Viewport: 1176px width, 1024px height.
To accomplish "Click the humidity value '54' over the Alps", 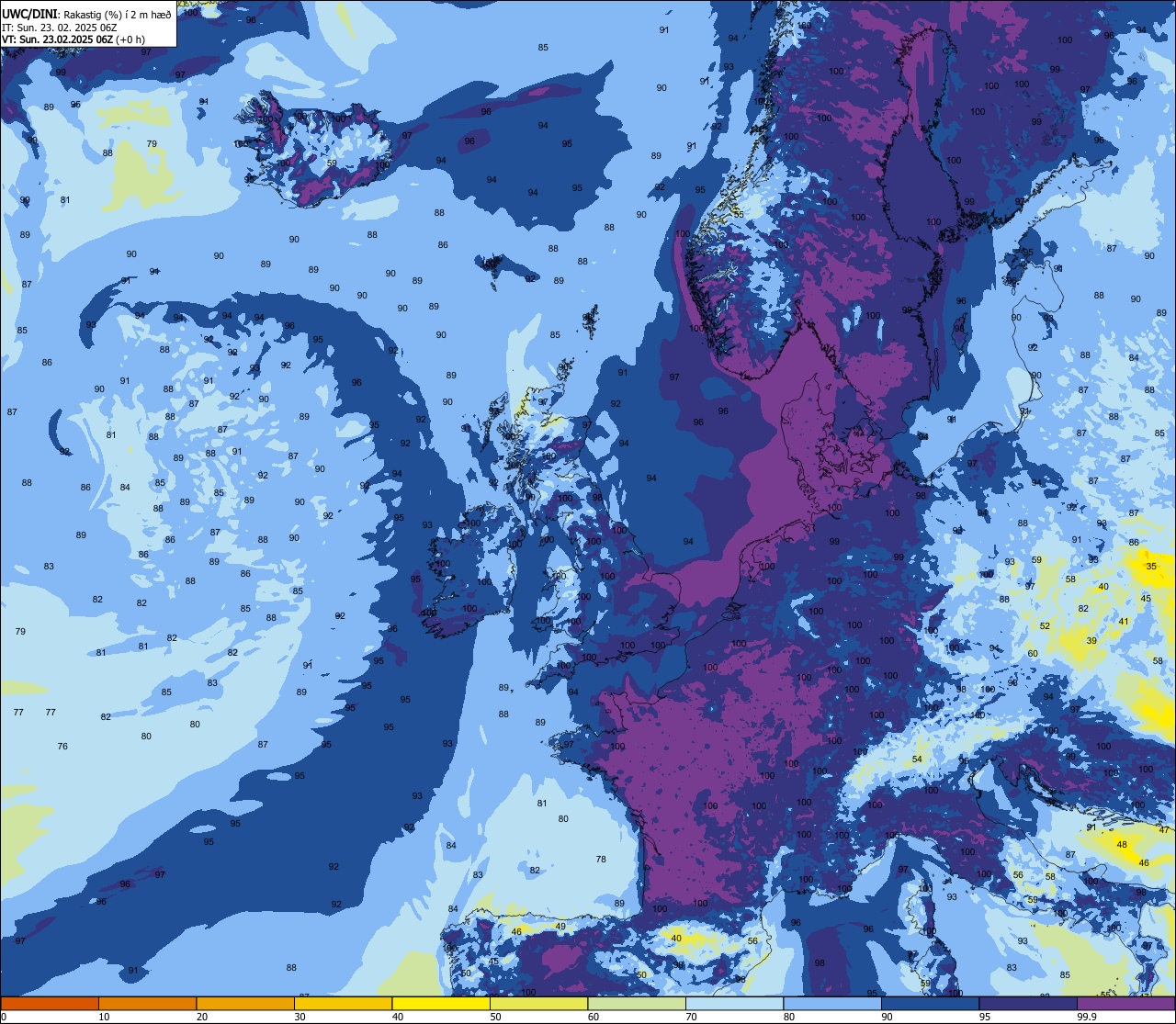I will click(x=917, y=759).
